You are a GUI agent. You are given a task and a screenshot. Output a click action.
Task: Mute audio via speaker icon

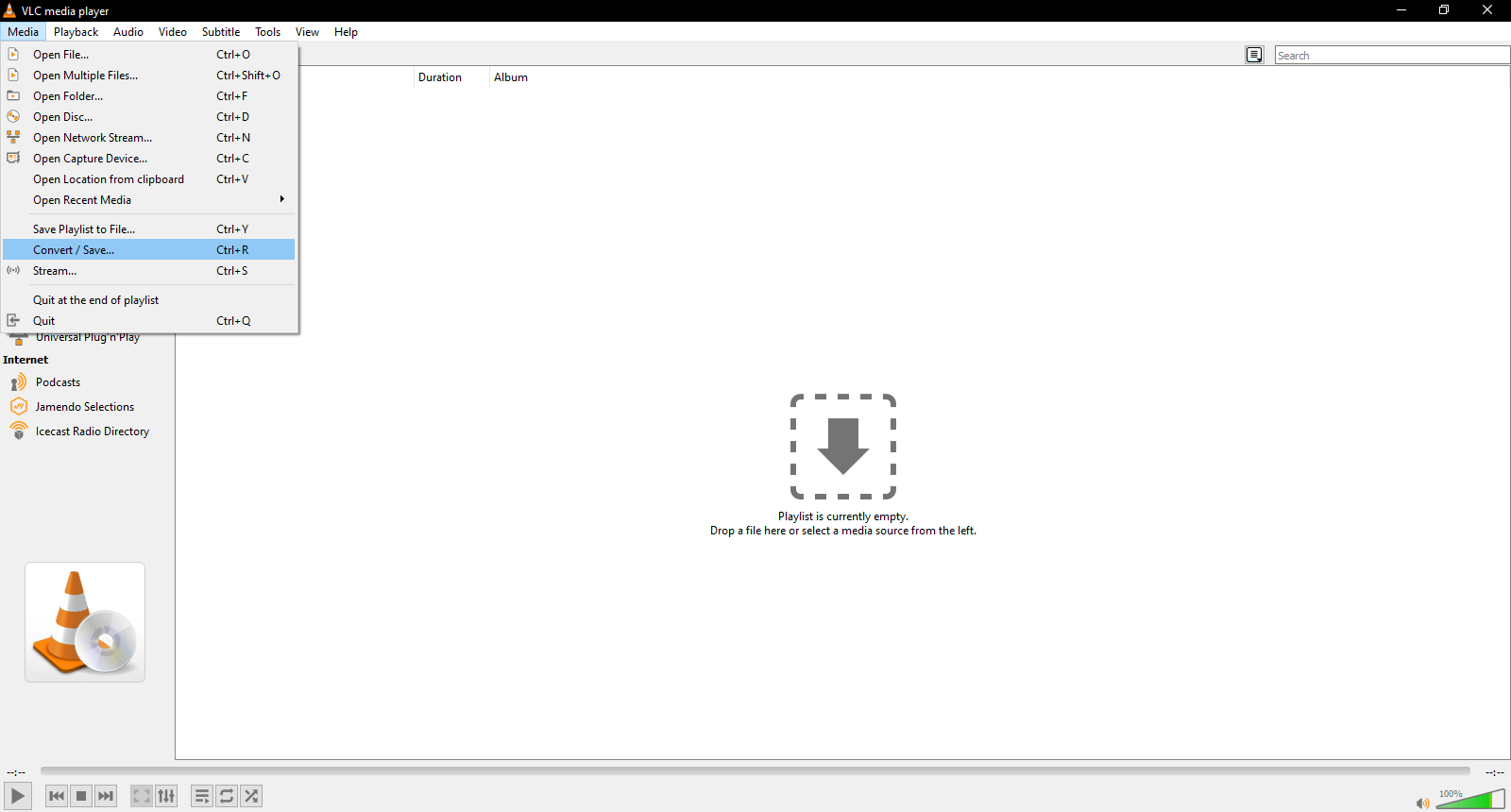(x=1422, y=803)
